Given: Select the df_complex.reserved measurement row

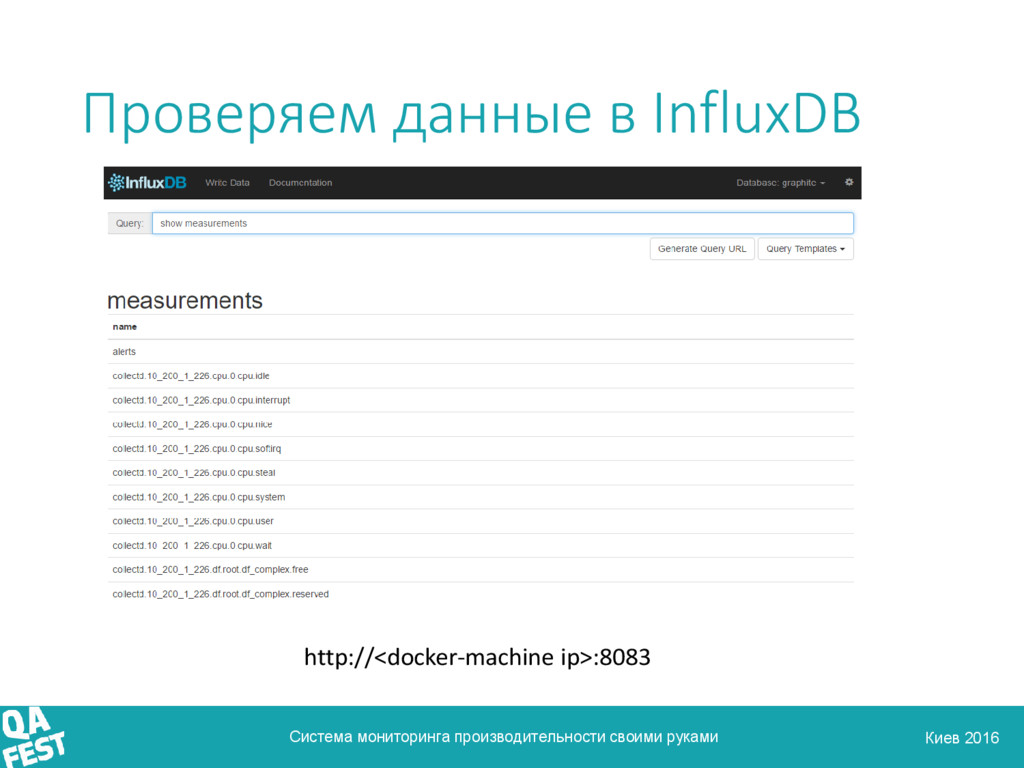Looking at the screenshot, I should [x=481, y=594].
